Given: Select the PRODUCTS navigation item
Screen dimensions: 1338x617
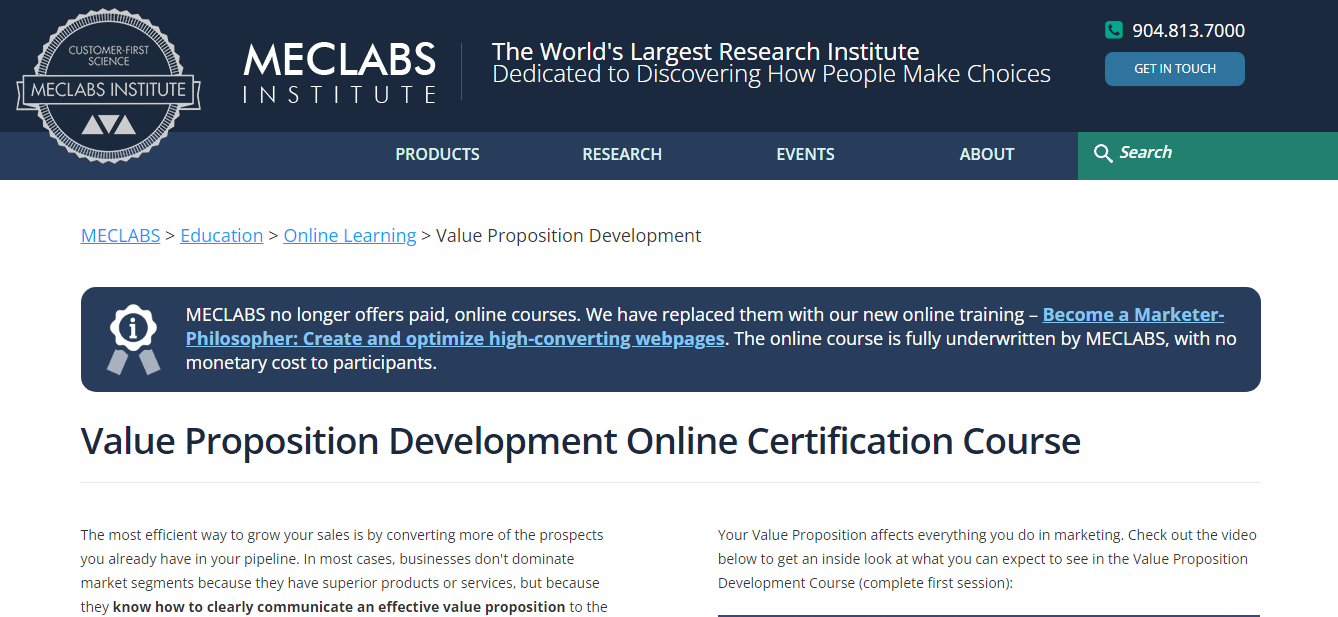Looking at the screenshot, I should coord(437,153).
